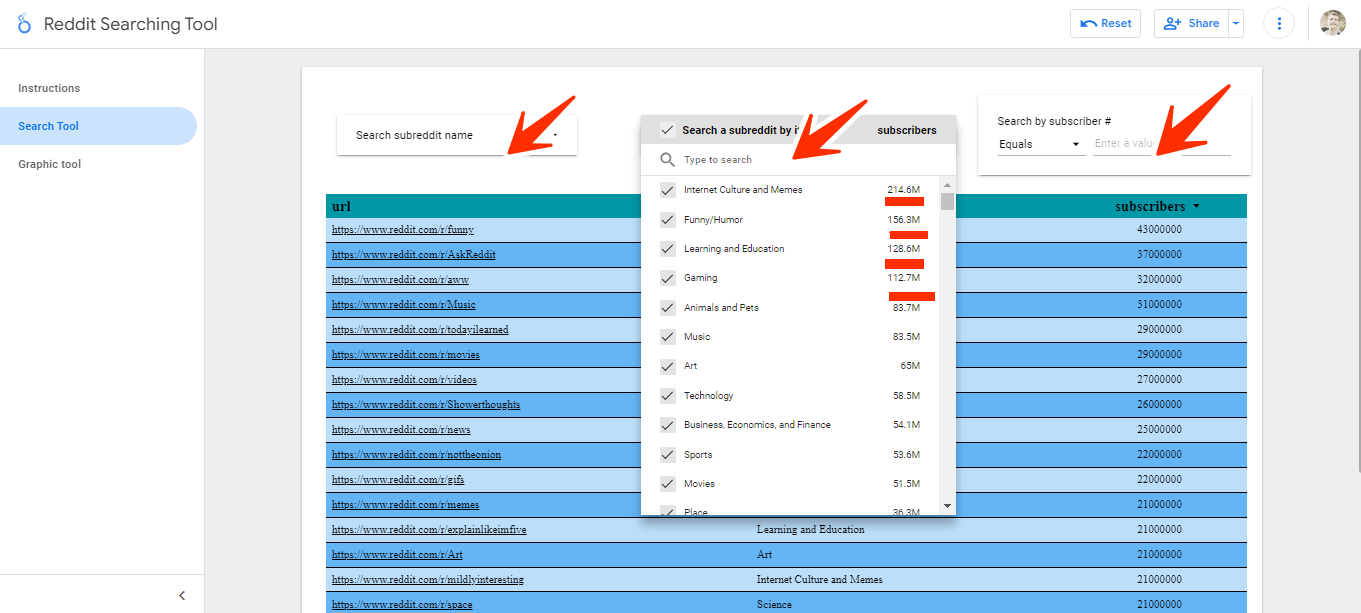Open the r/movies link
Screen dimensions: 1361x613
tap(406, 355)
